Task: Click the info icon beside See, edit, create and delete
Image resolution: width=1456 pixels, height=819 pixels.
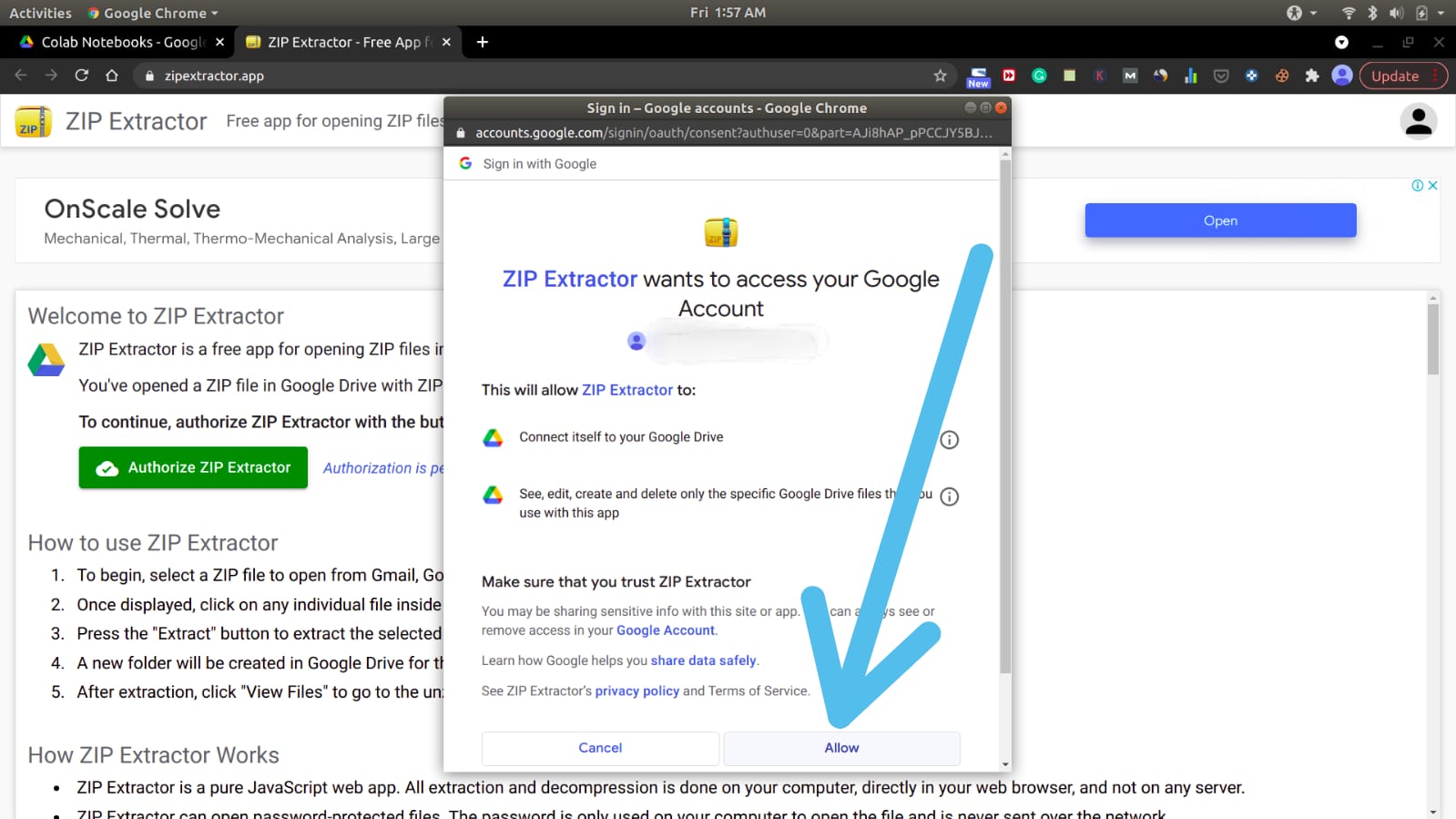Action: coord(949,497)
